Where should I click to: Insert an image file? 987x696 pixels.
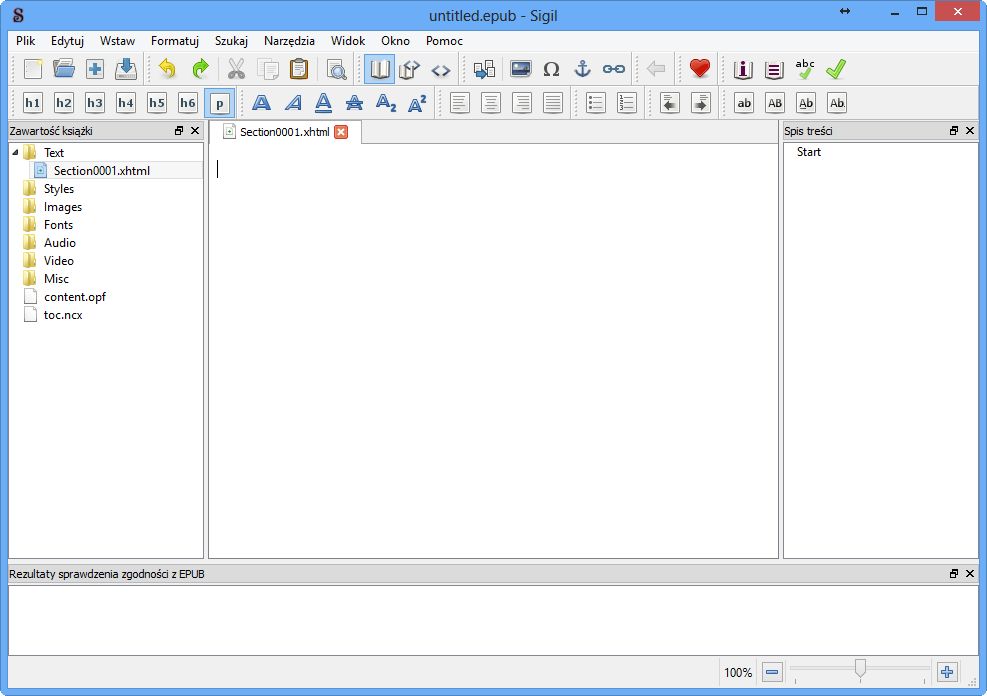(521, 69)
